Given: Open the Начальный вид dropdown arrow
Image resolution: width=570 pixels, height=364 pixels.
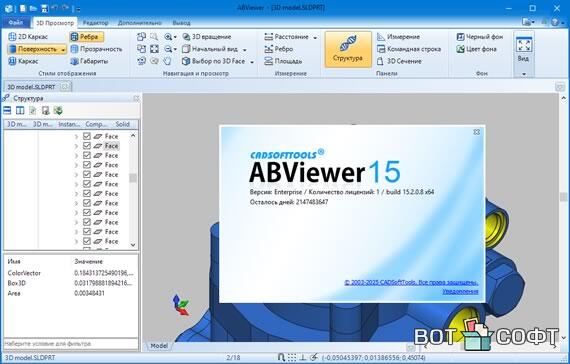Looking at the screenshot, I should pyautogui.click(x=245, y=49).
